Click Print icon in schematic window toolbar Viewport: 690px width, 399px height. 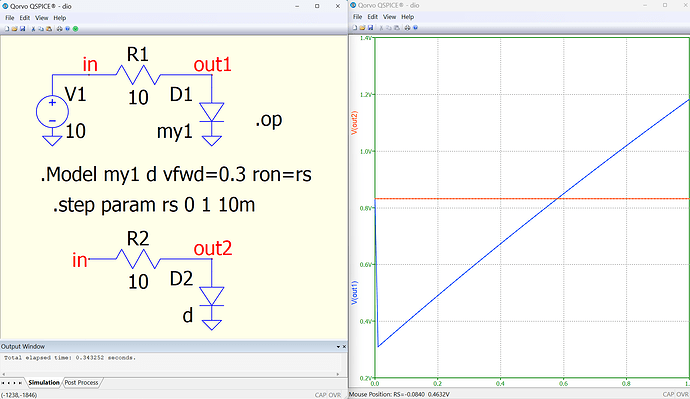point(59,29)
